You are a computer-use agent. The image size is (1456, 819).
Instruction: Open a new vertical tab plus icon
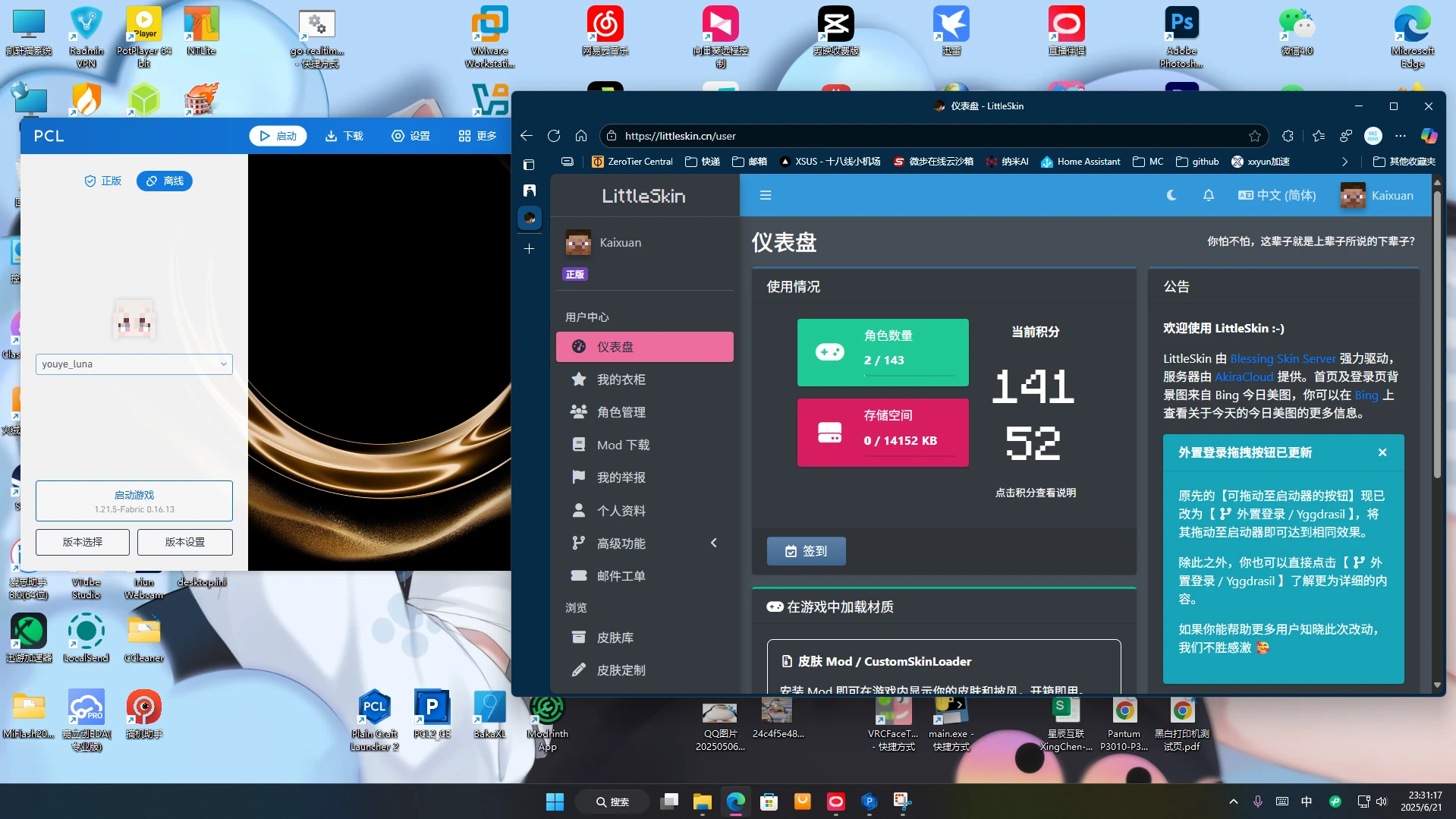click(x=529, y=248)
